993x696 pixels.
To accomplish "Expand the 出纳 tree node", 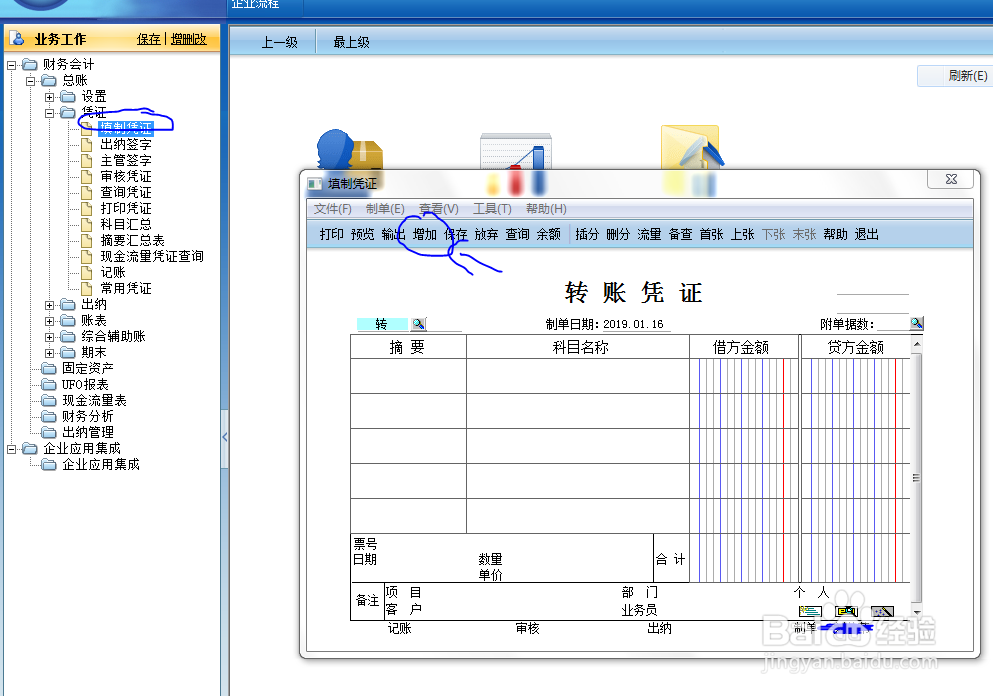I will [49, 305].
